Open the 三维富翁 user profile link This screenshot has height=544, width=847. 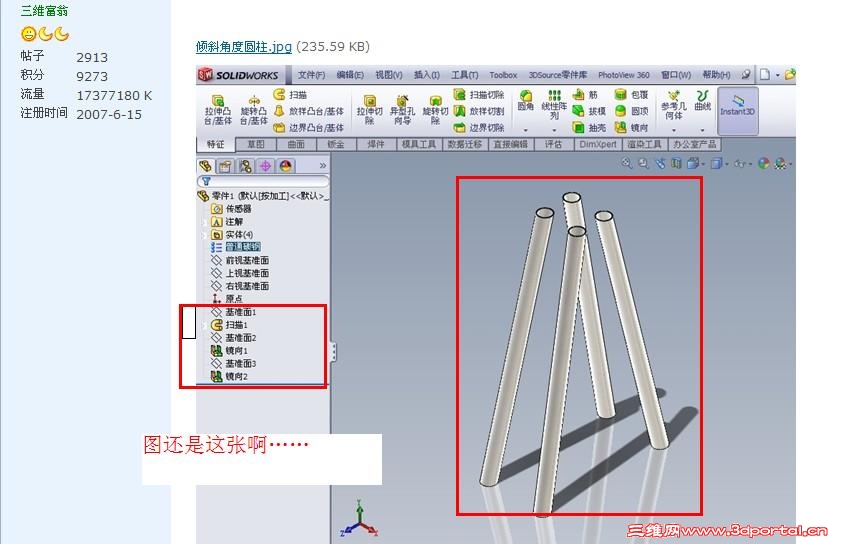44,10
